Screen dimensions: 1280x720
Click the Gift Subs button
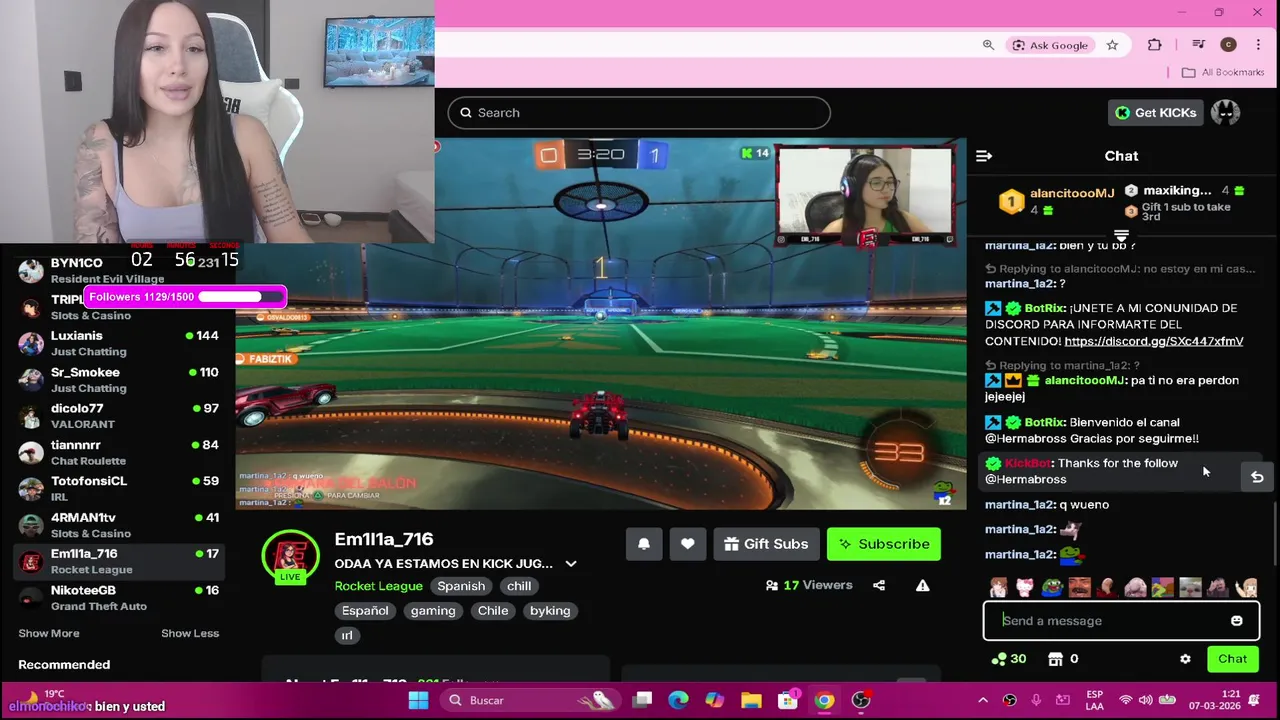pos(766,544)
